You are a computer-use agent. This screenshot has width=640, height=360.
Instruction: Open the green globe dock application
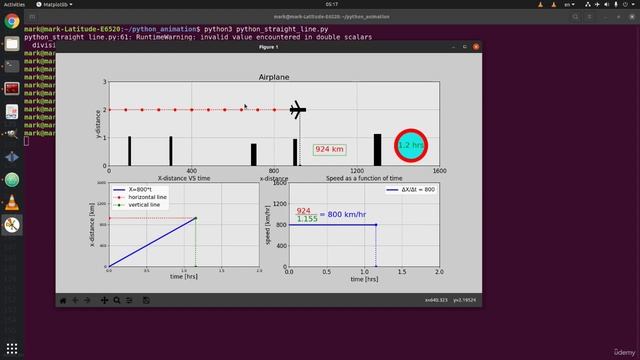(12, 180)
